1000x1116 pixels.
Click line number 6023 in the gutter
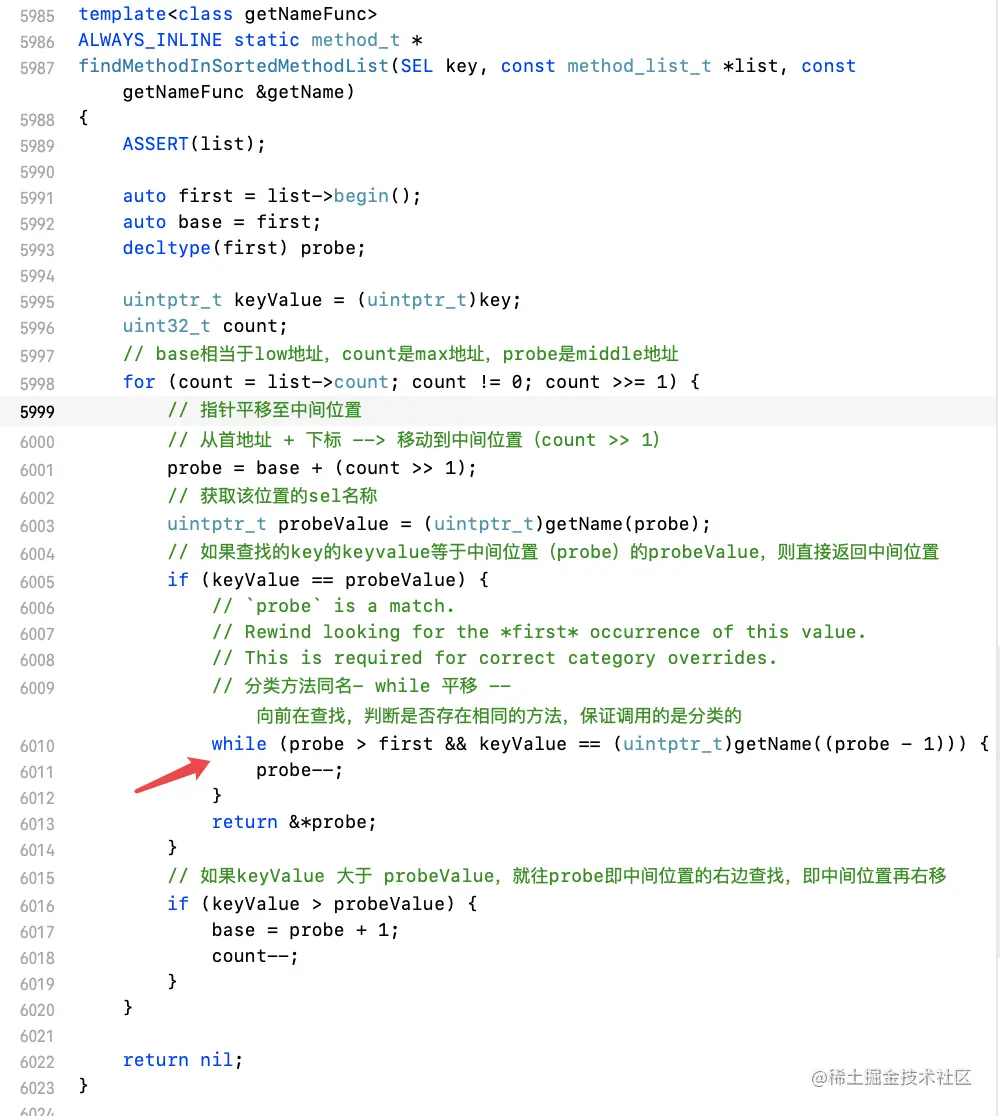(x=37, y=1088)
